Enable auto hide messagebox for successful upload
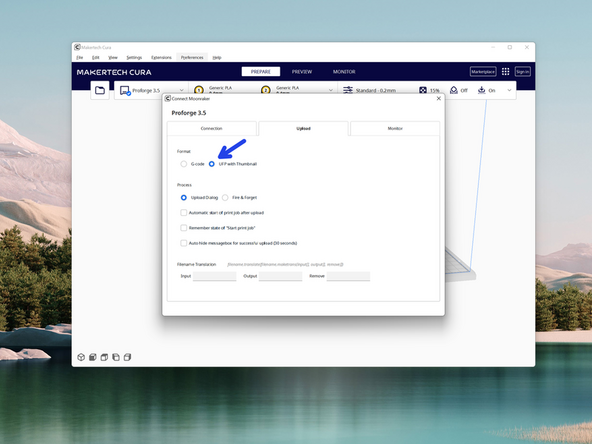 point(183,243)
